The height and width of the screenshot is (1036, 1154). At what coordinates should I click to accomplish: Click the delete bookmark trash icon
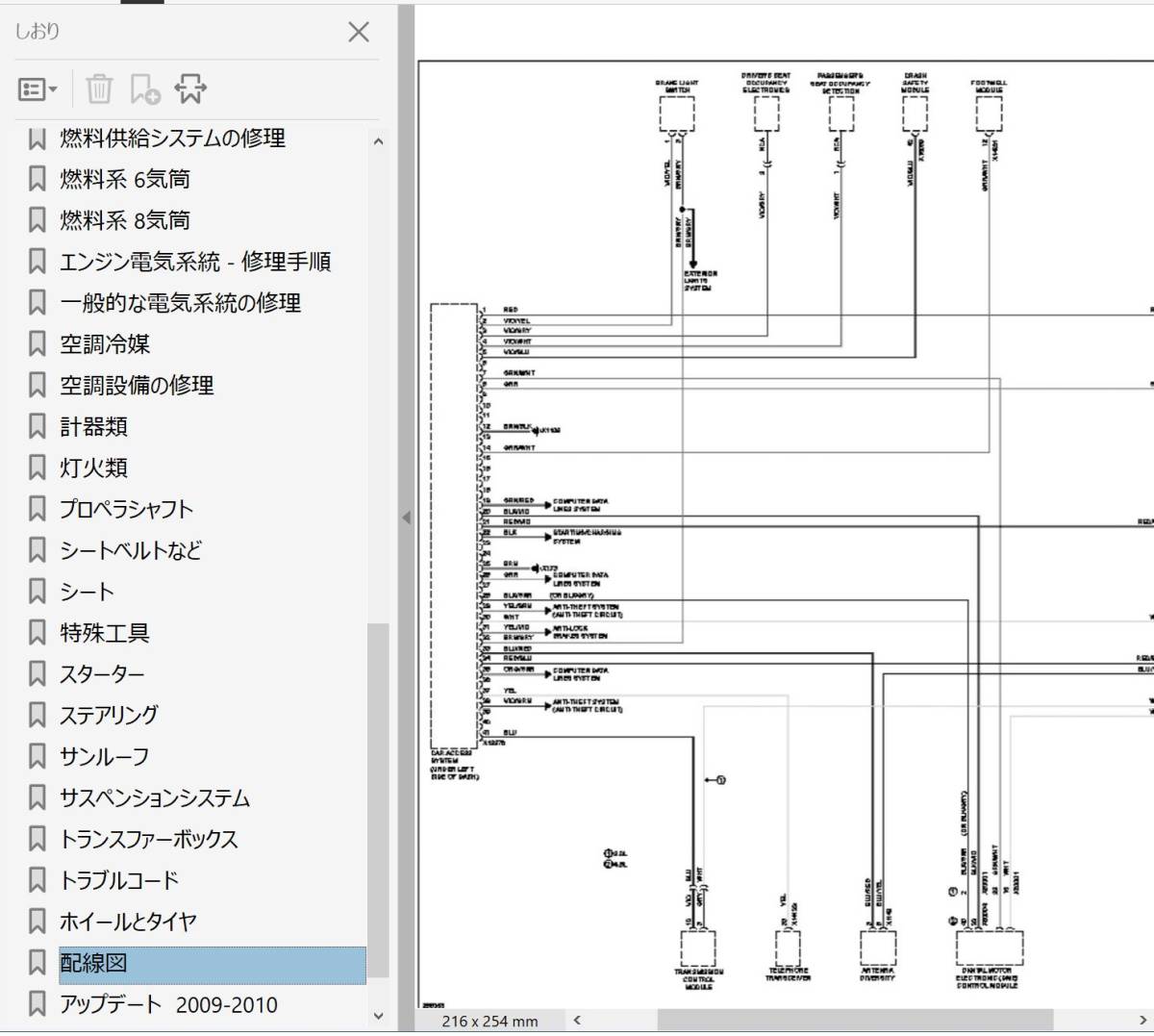pos(99,88)
